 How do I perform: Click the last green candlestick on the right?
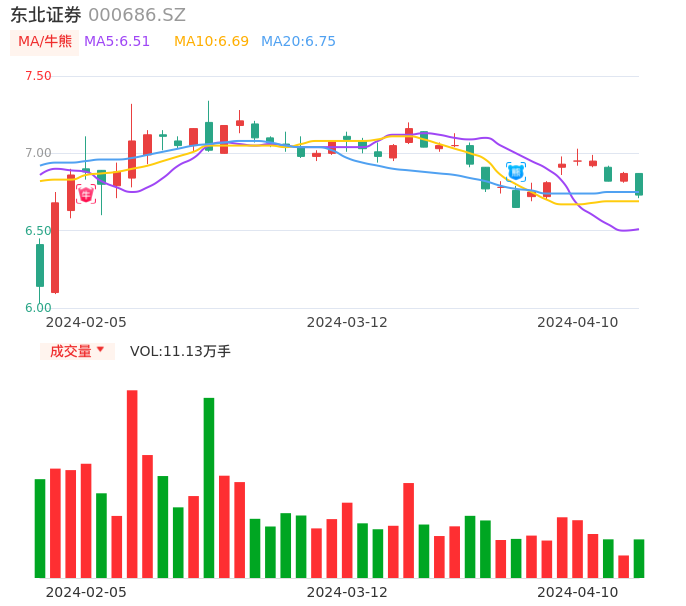[x=639, y=184]
